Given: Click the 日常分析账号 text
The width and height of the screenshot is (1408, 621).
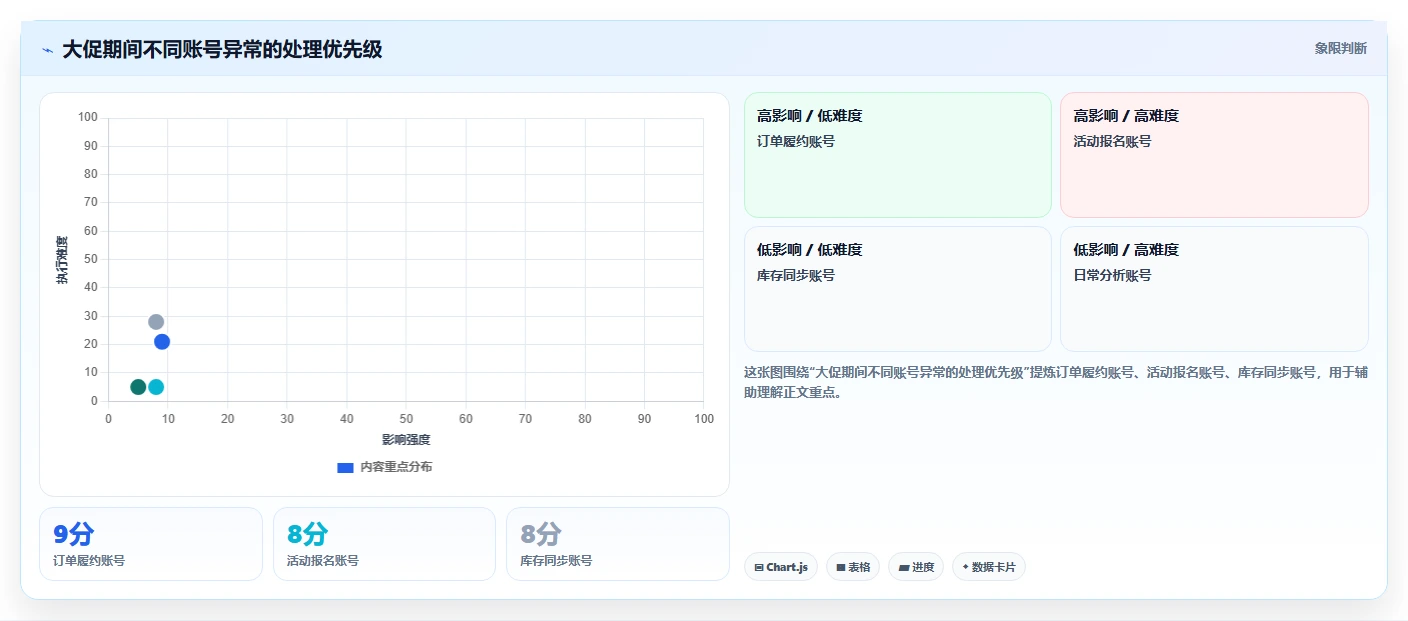Looking at the screenshot, I should coord(1112,276).
